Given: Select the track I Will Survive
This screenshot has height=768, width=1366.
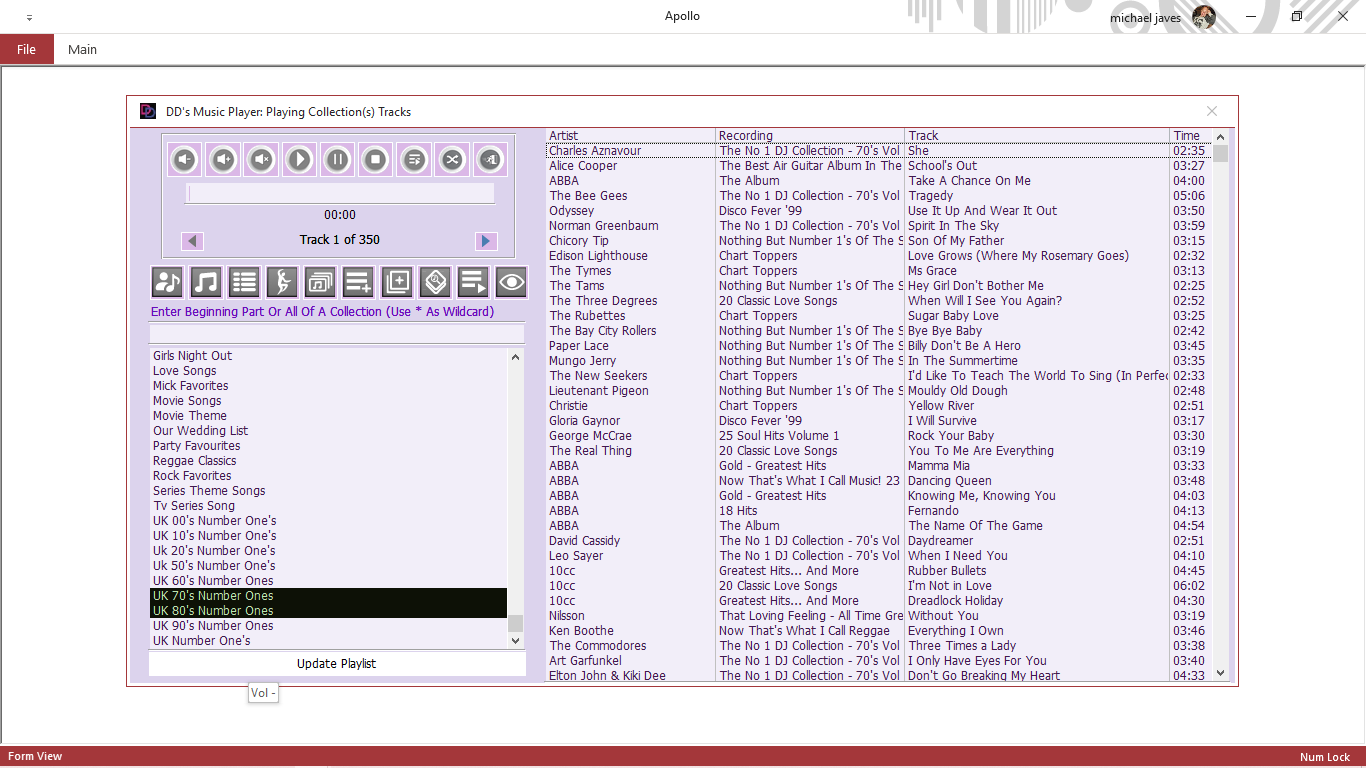Looking at the screenshot, I should click(x=879, y=421).
